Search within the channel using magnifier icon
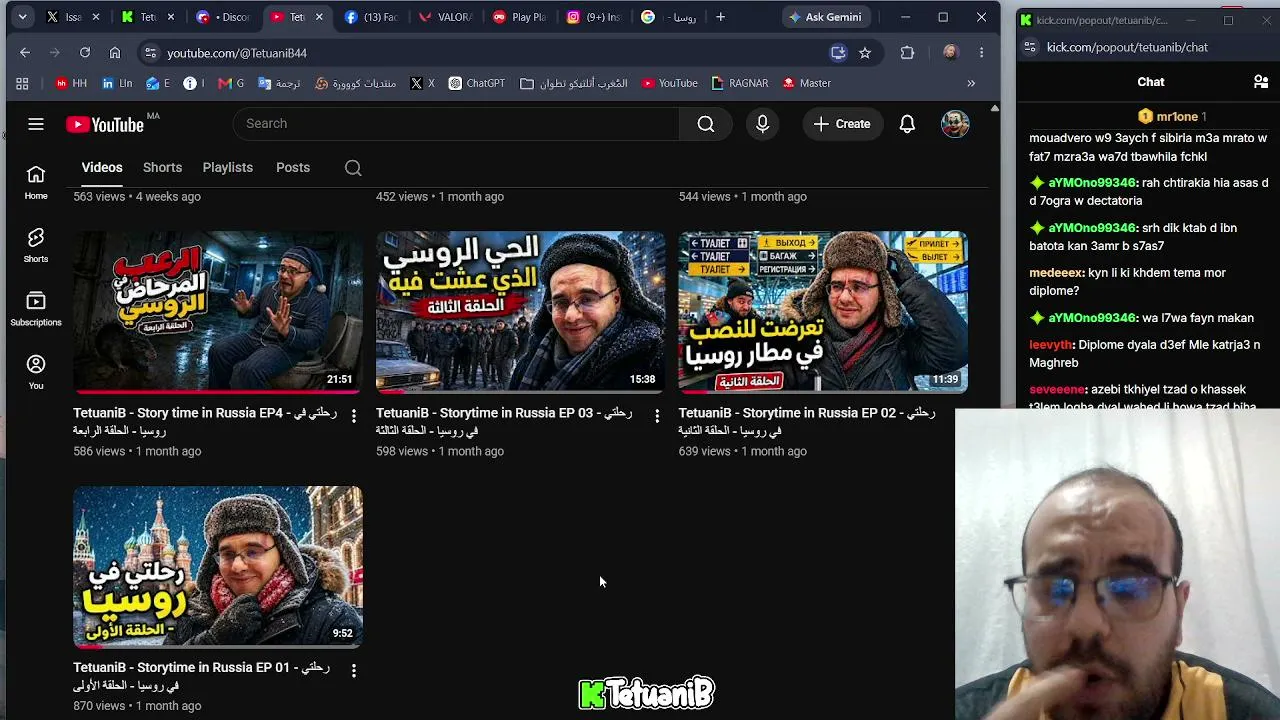 click(353, 168)
